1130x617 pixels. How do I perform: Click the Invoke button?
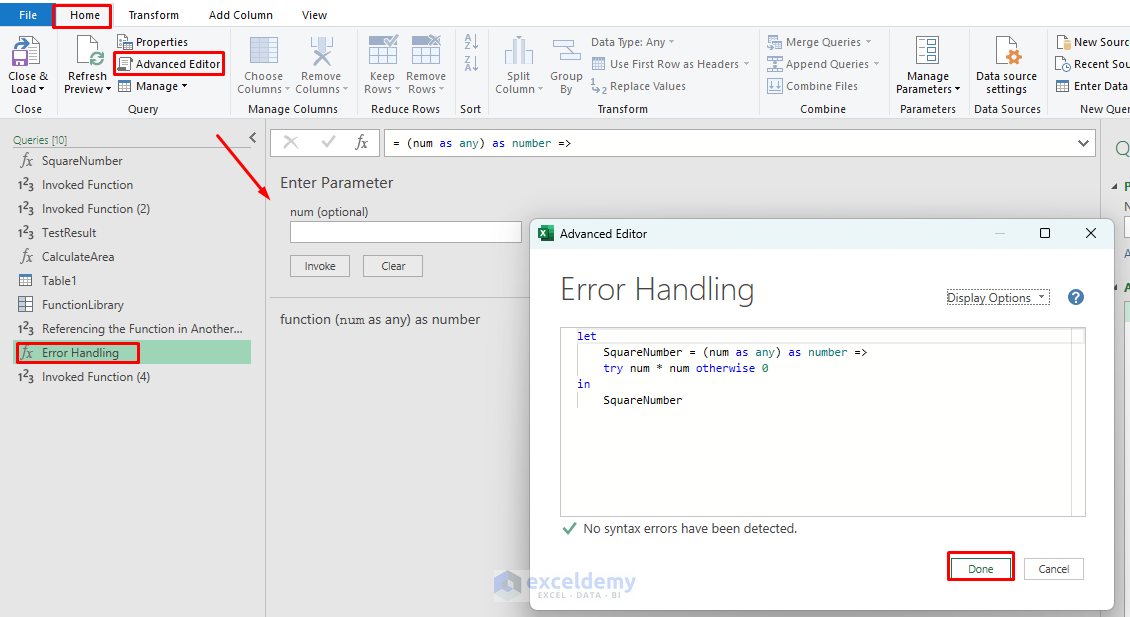point(320,266)
